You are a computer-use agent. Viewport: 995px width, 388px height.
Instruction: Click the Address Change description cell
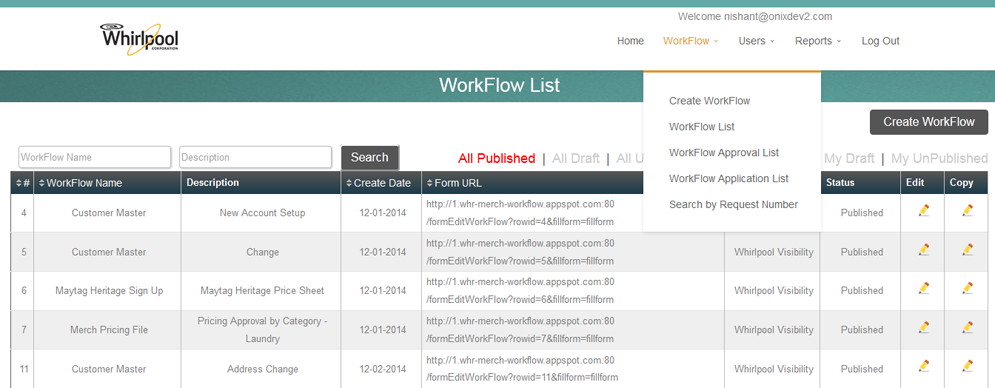pos(262,369)
